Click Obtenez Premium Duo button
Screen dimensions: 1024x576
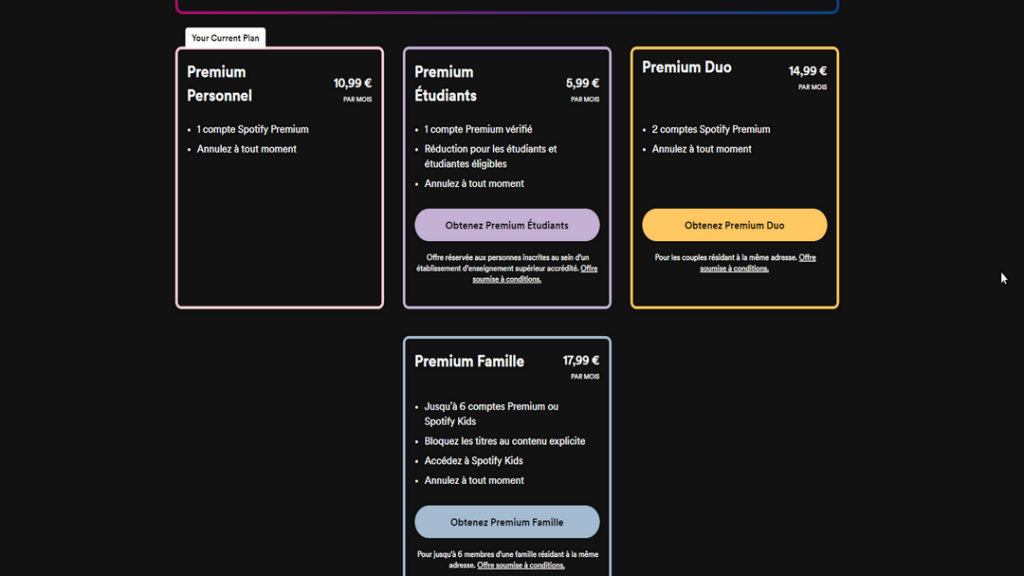734,225
